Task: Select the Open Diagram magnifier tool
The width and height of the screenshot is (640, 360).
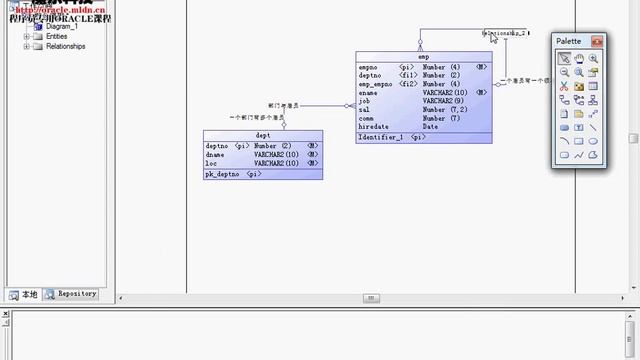Action: click(579, 73)
